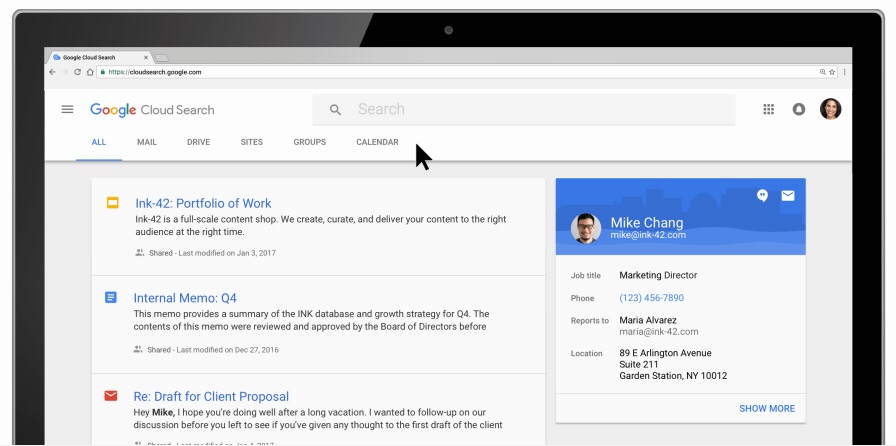
Task: Open Internal Memo: Q4 result
Action: coord(185,298)
